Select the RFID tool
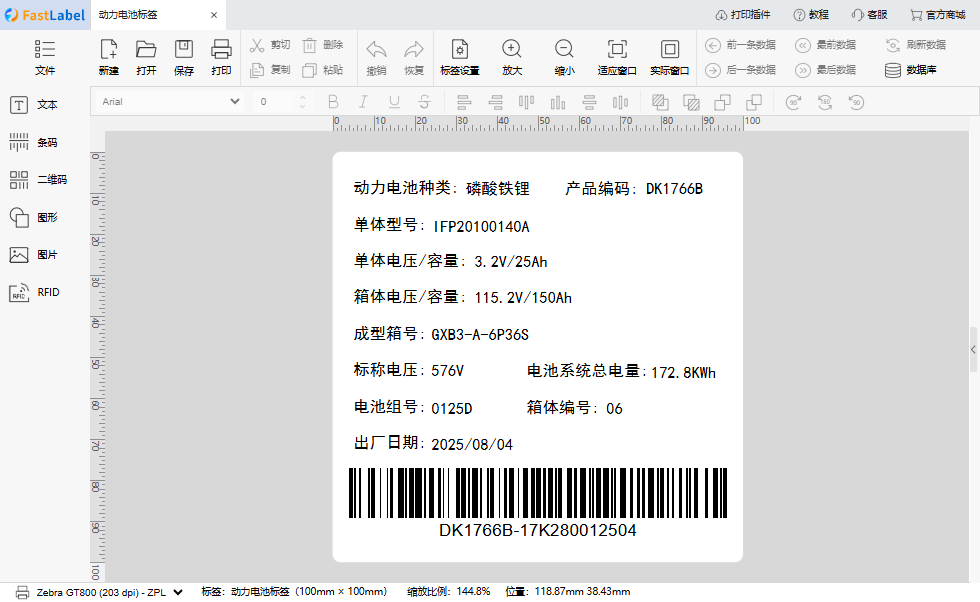 coord(34,293)
